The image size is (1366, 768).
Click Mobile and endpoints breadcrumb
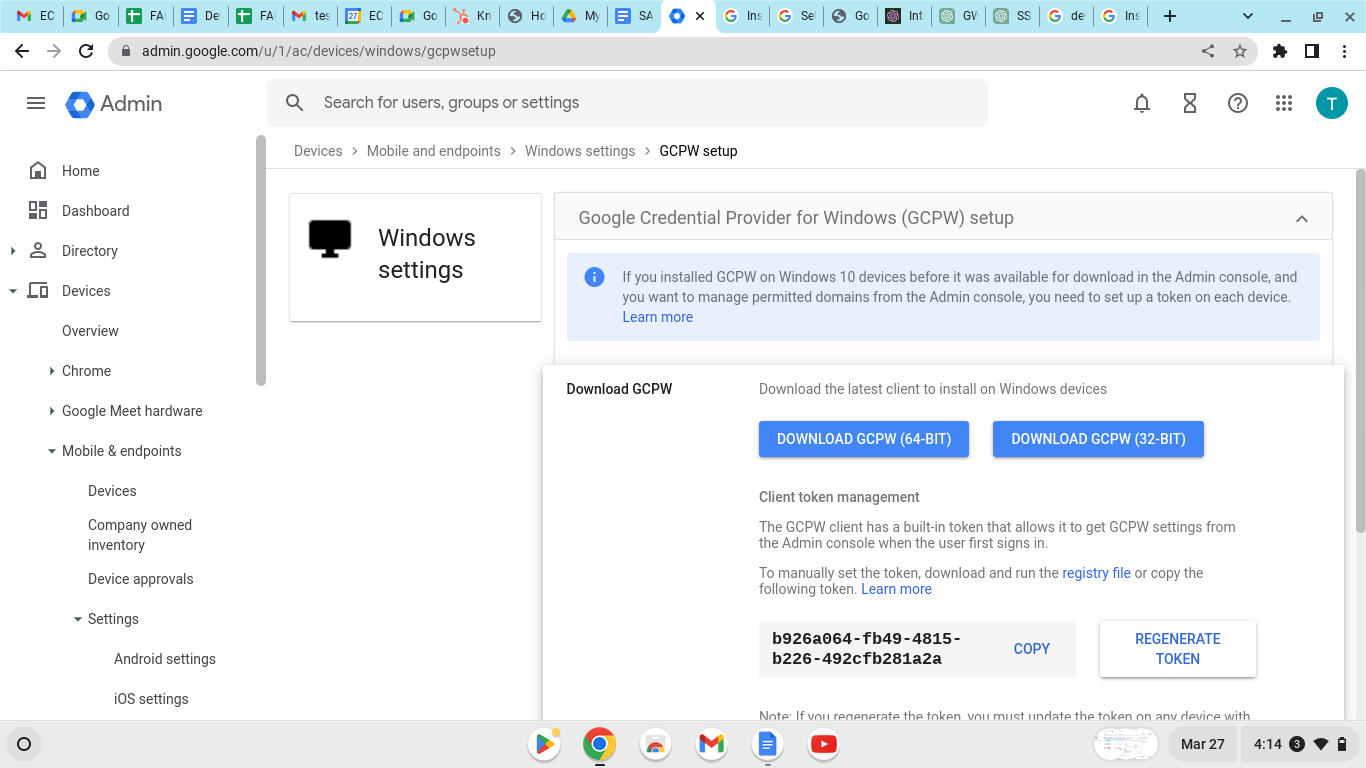(434, 151)
